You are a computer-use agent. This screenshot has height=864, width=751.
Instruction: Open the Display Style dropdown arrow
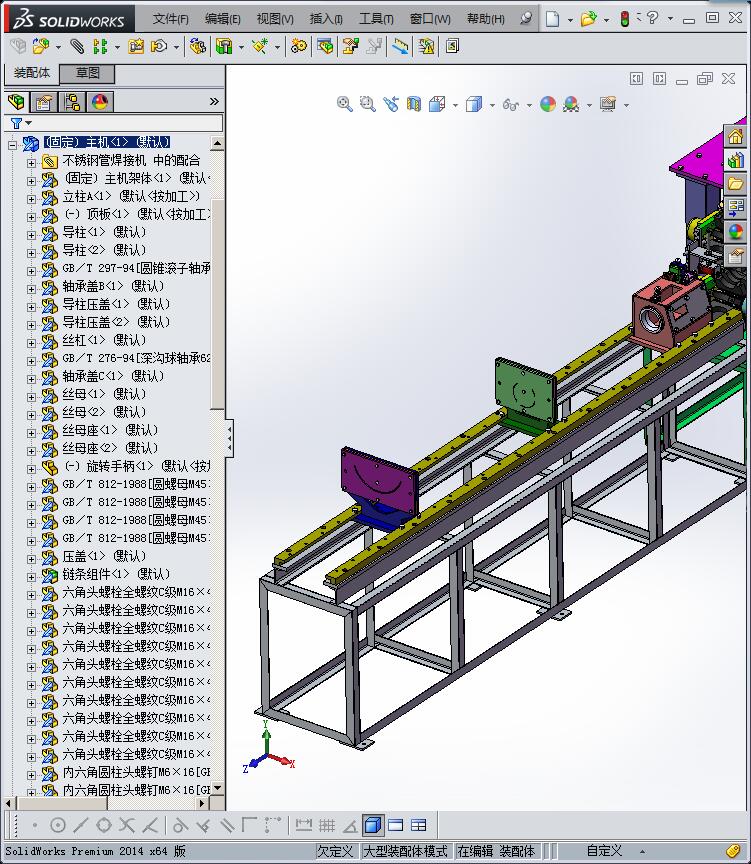(491, 105)
